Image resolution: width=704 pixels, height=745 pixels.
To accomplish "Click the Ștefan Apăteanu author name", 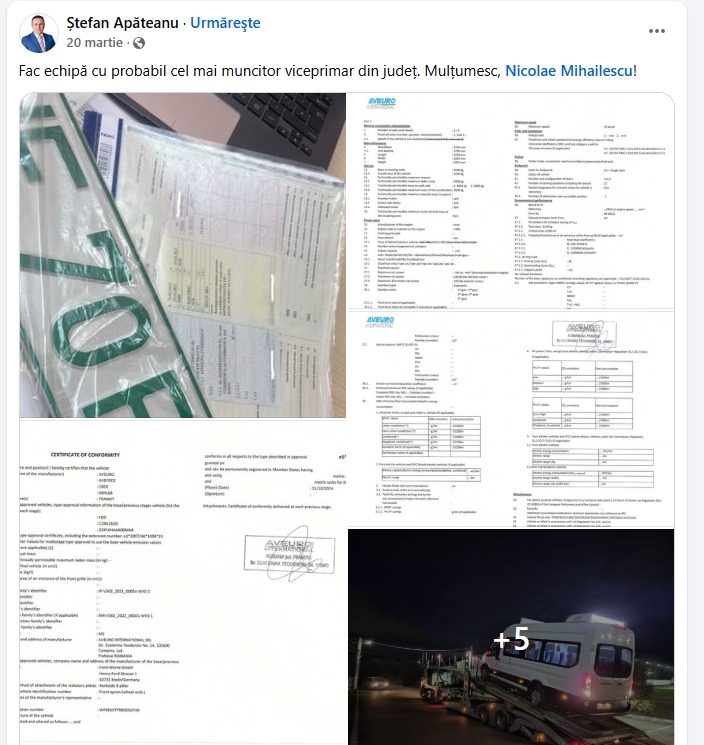I will 122,22.
